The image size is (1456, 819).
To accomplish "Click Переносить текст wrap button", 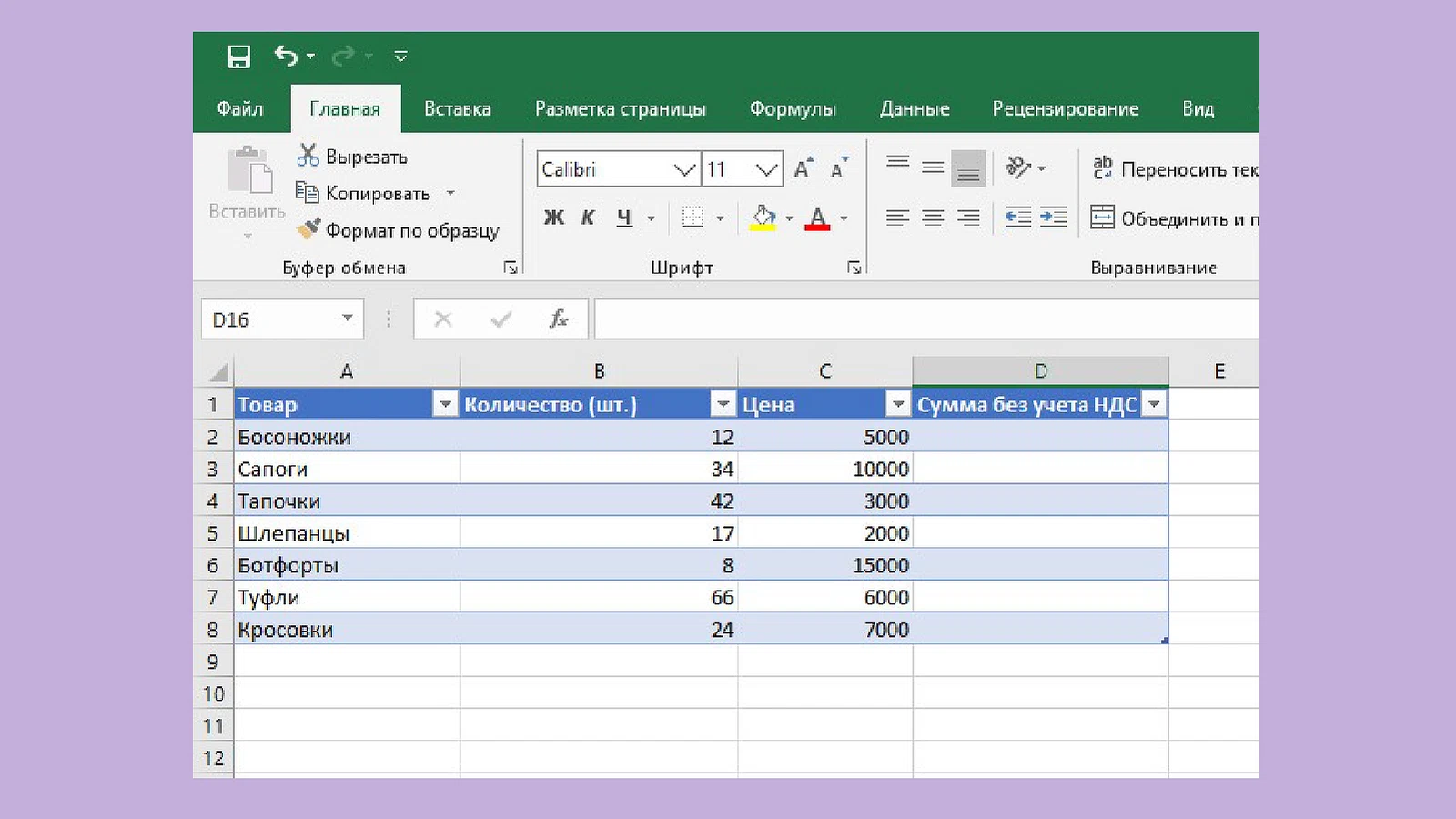I will pyautogui.click(x=1175, y=168).
